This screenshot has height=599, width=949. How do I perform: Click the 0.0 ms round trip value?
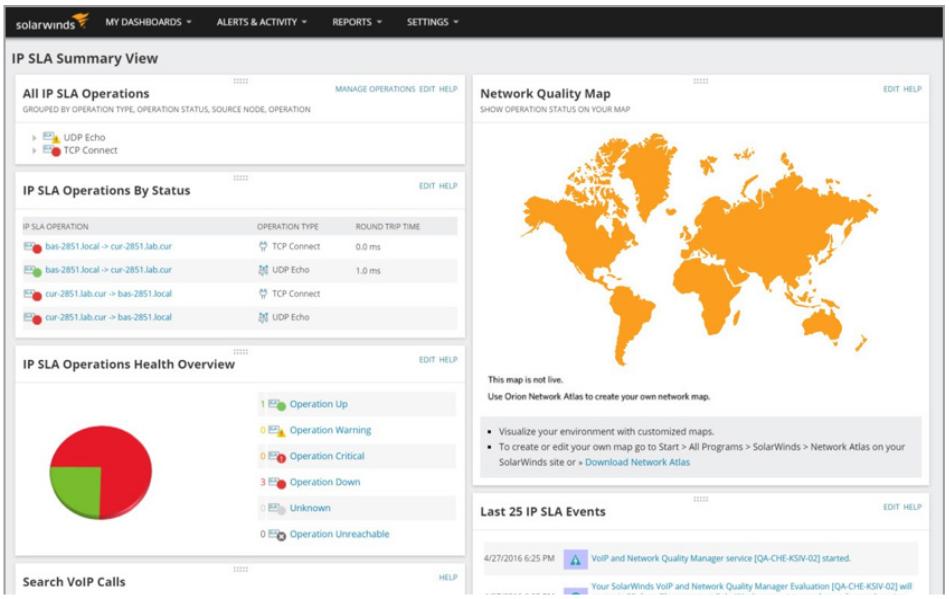pos(368,247)
